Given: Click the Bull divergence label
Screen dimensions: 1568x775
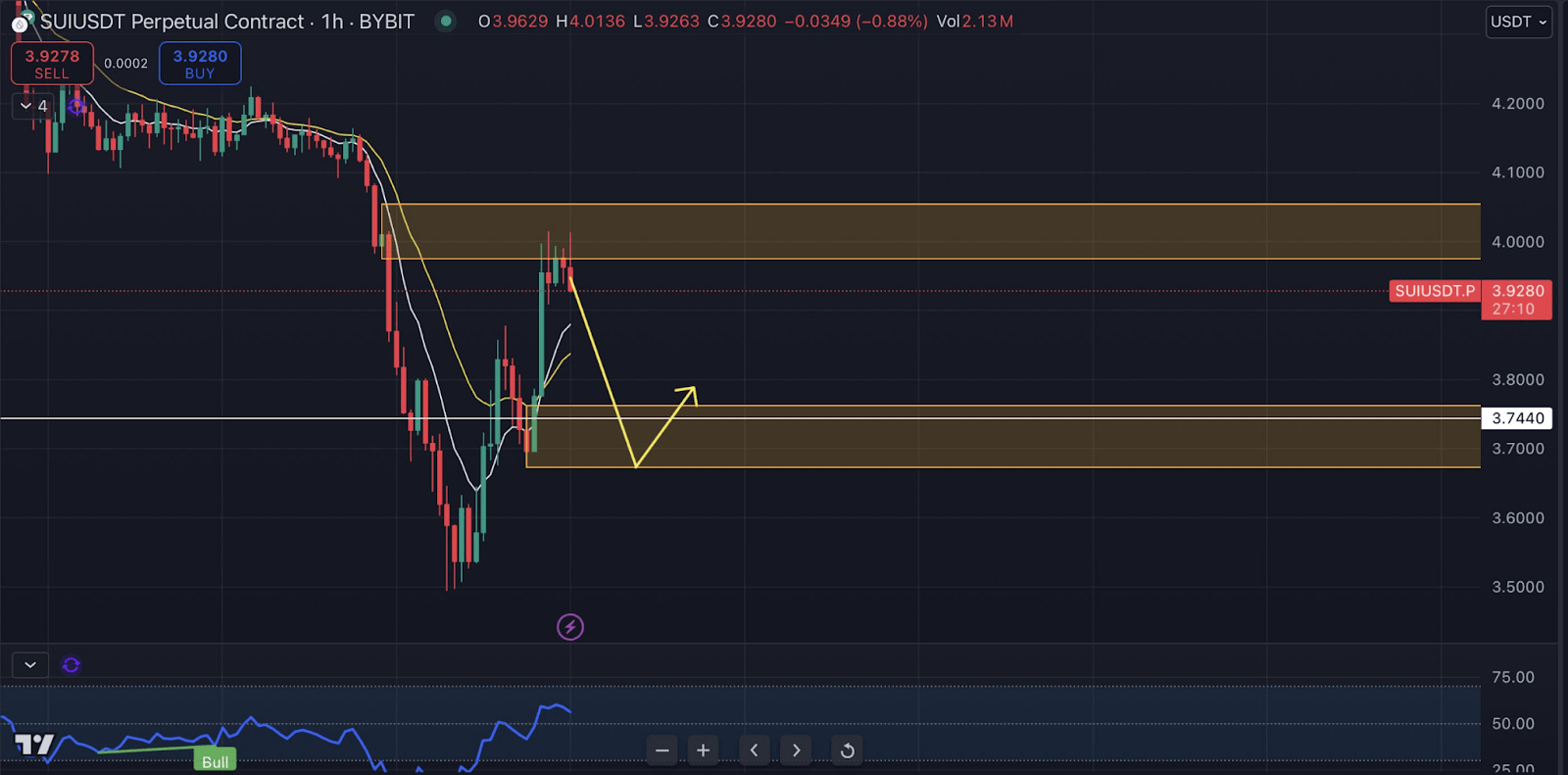Looking at the screenshot, I should [x=215, y=761].
